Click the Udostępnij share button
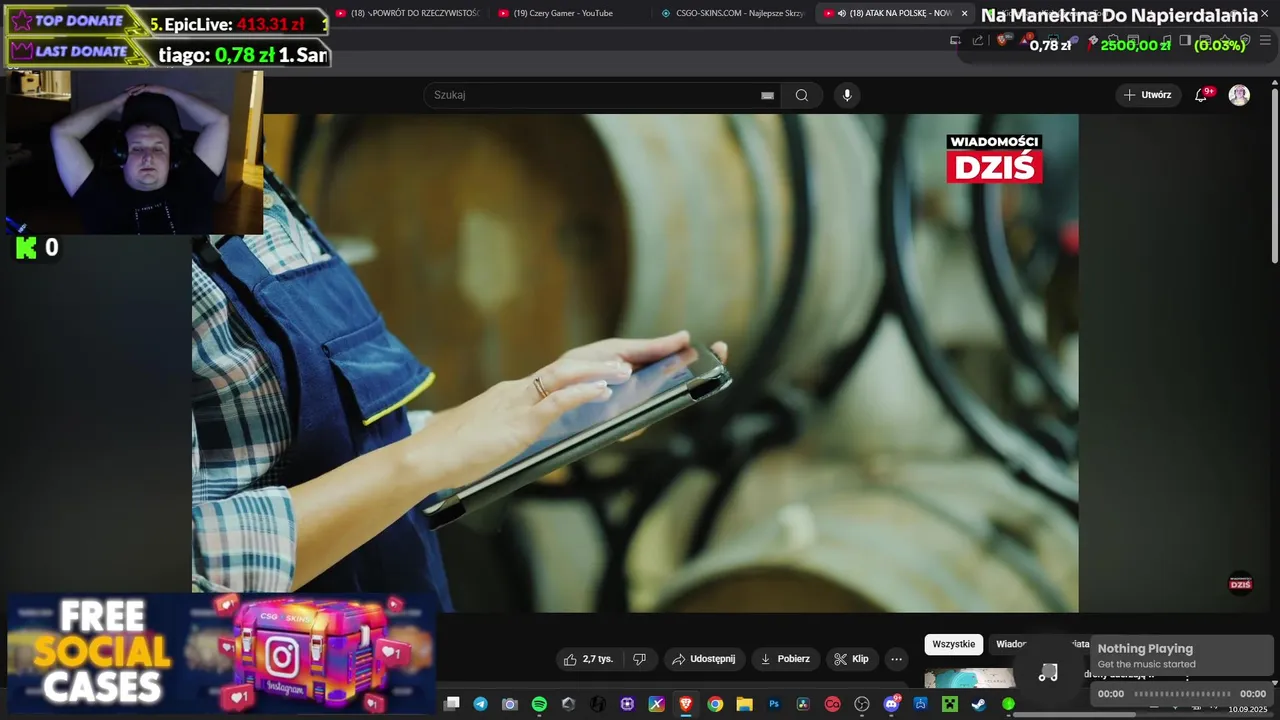The height and width of the screenshot is (720, 1280). tap(704, 659)
